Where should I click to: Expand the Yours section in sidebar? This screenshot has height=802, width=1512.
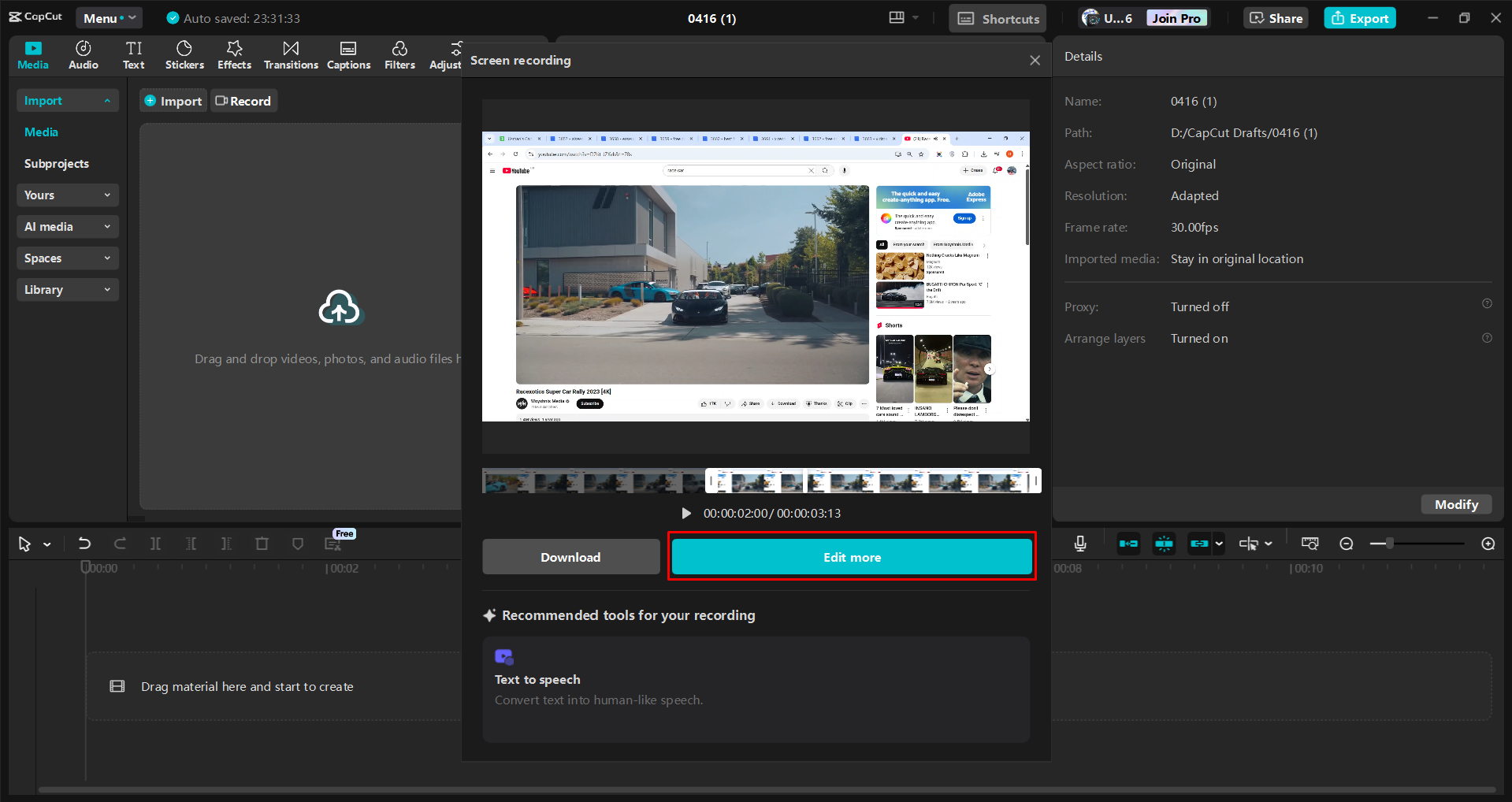pyautogui.click(x=67, y=195)
